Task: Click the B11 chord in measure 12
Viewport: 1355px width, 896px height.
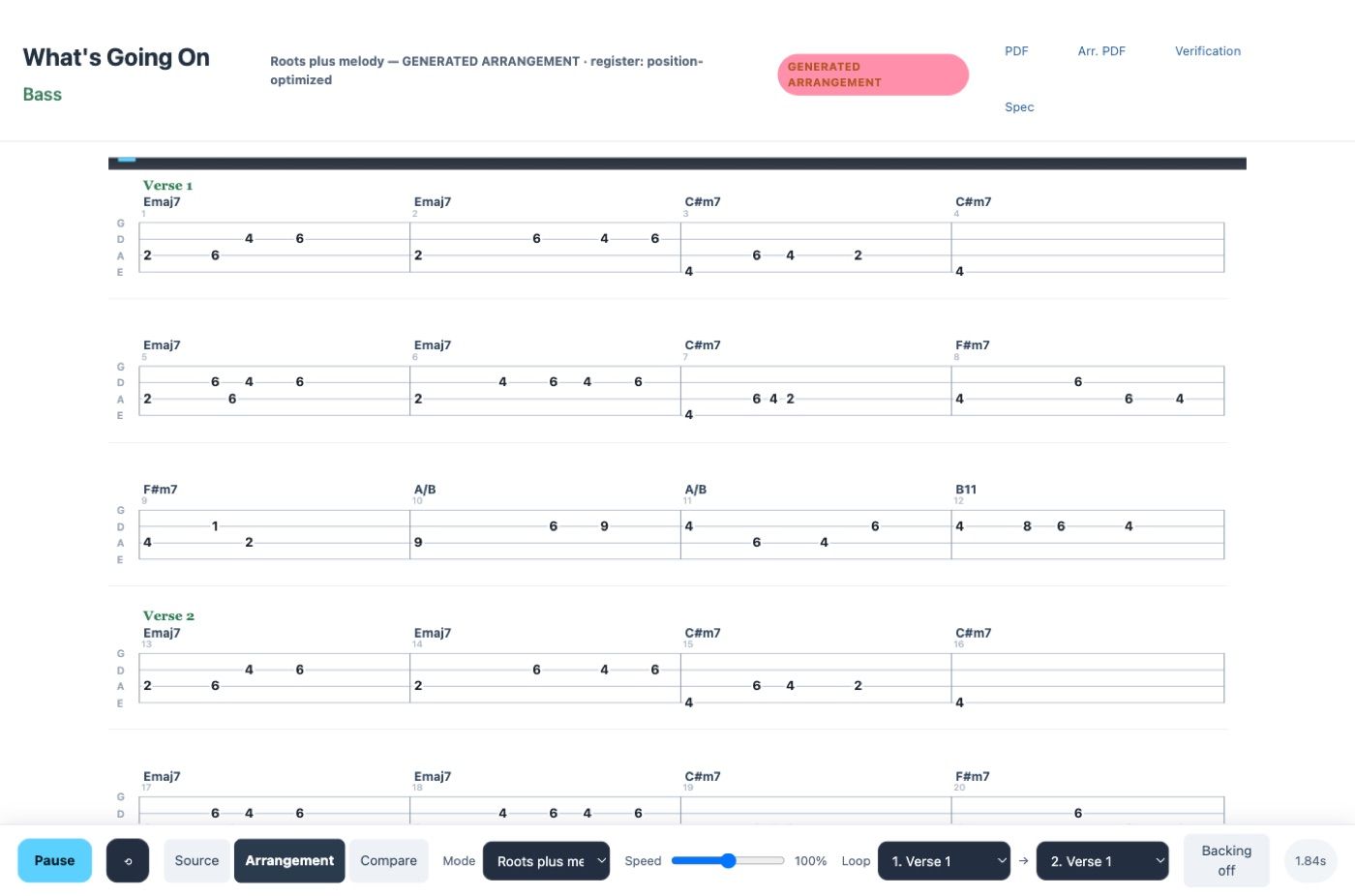Action: 966,490
